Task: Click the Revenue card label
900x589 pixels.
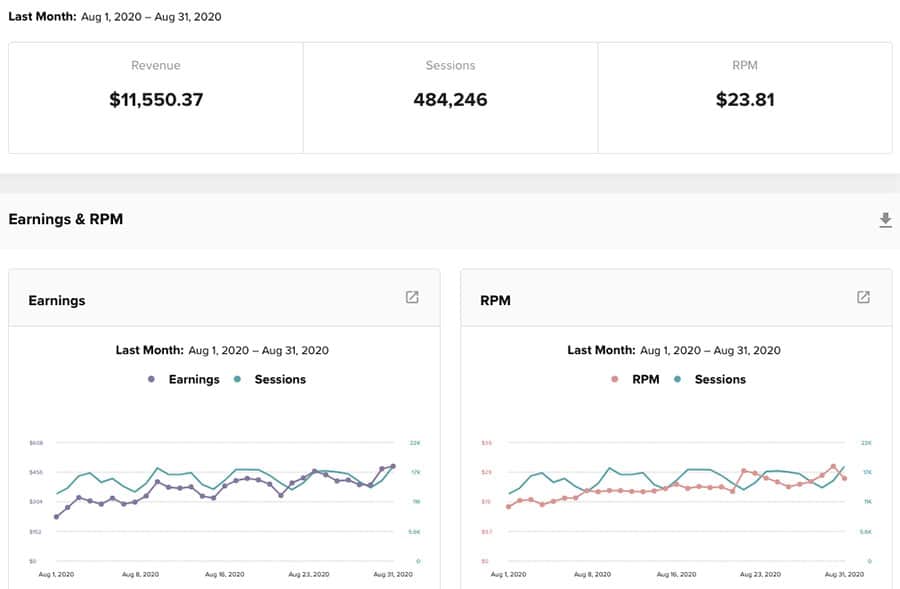Action: (156, 65)
